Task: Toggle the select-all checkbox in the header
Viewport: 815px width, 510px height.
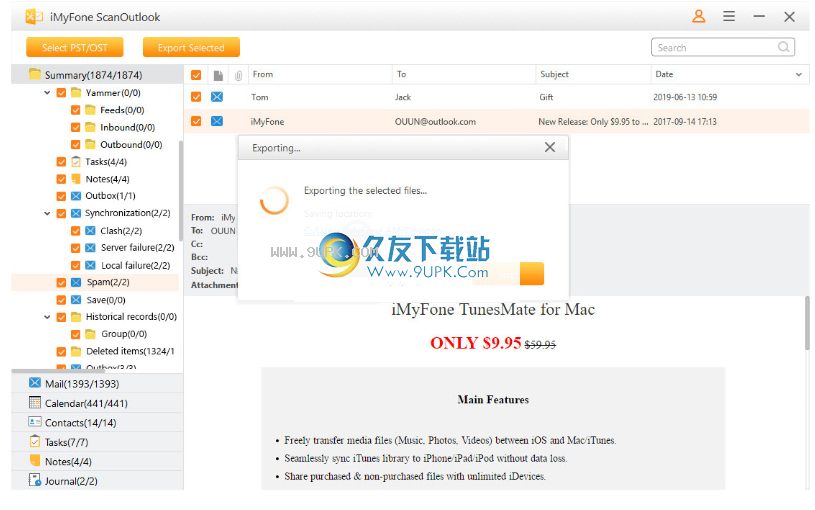Action: point(196,75)
